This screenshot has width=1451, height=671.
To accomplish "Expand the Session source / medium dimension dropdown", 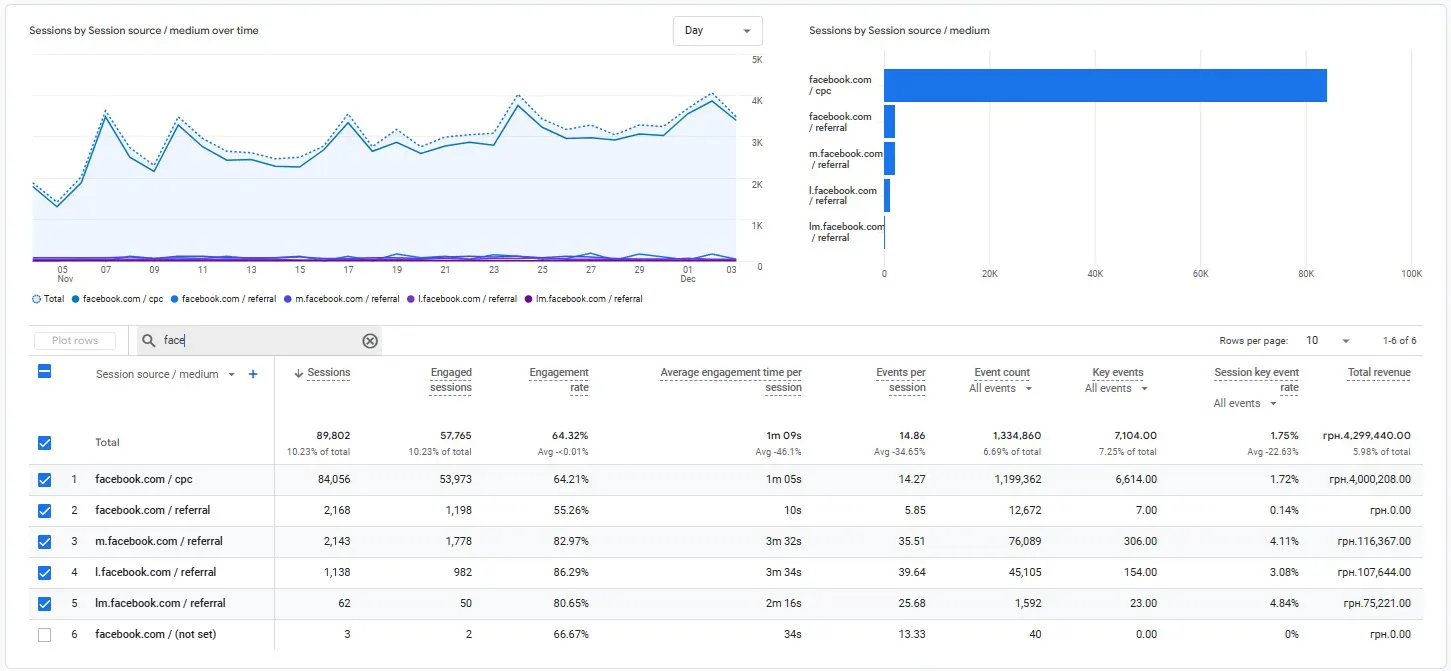I will (x=232, y=375).
